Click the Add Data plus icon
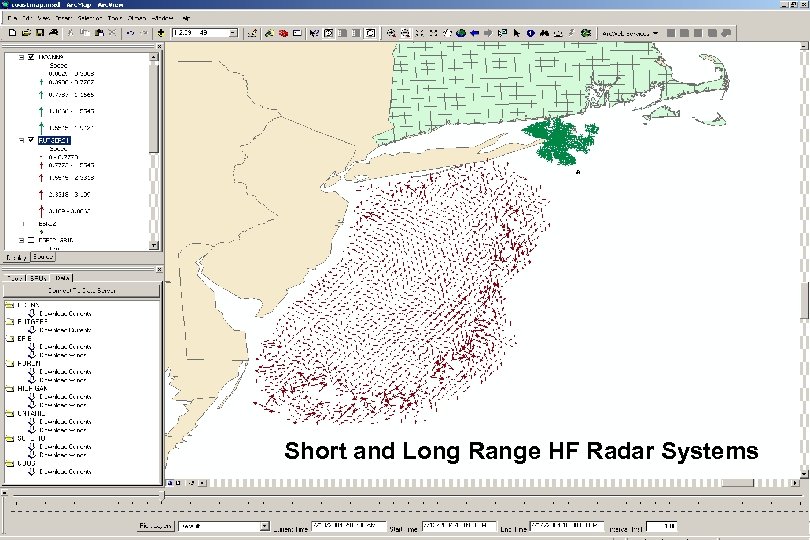Viewport: 810px width, 540px height. 161,33
